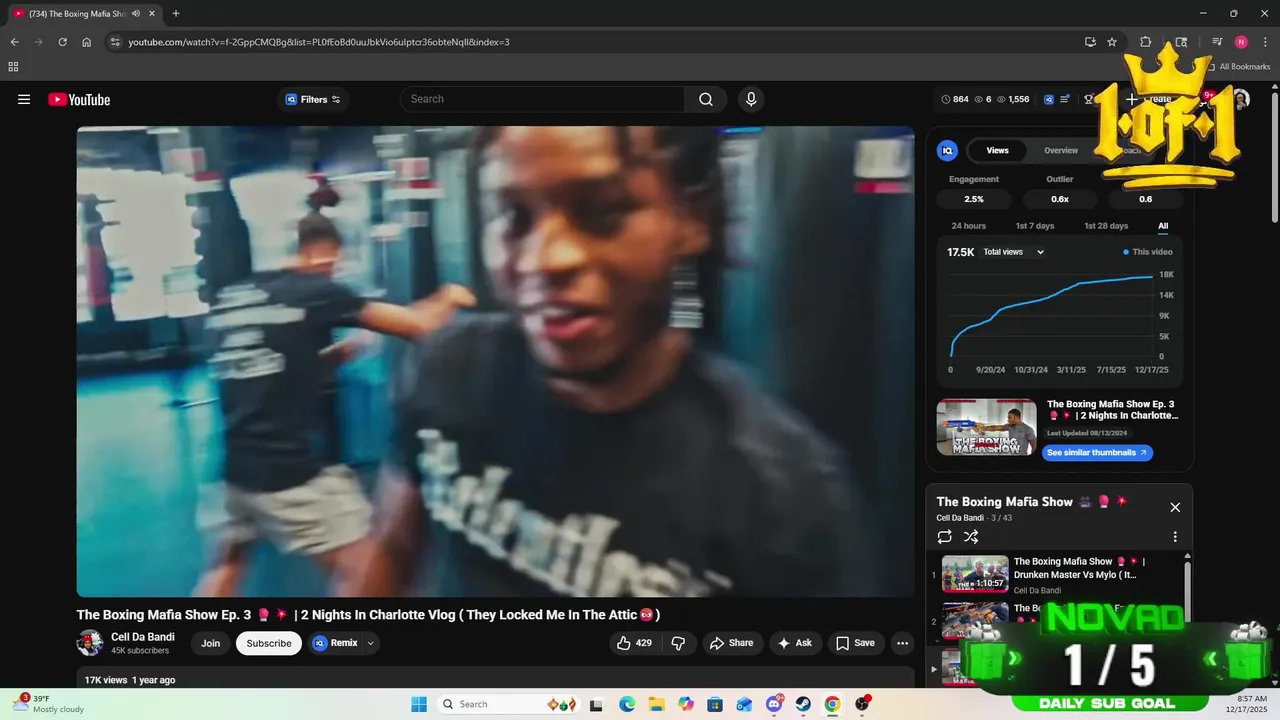
Task: Open the weather widget on taskbar
Action: pos(48,704)
